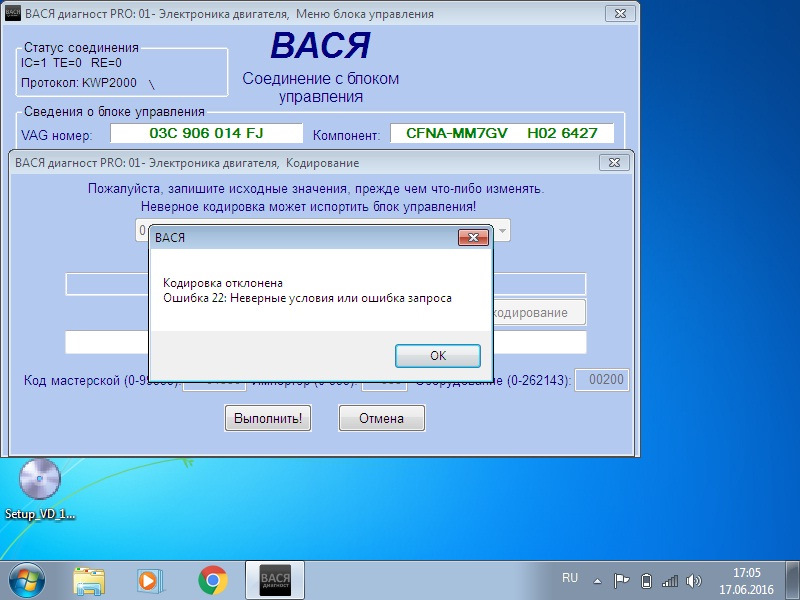Click the ВАСЯ app icon in title bar

pyautogui.click(x=12, y=14)
